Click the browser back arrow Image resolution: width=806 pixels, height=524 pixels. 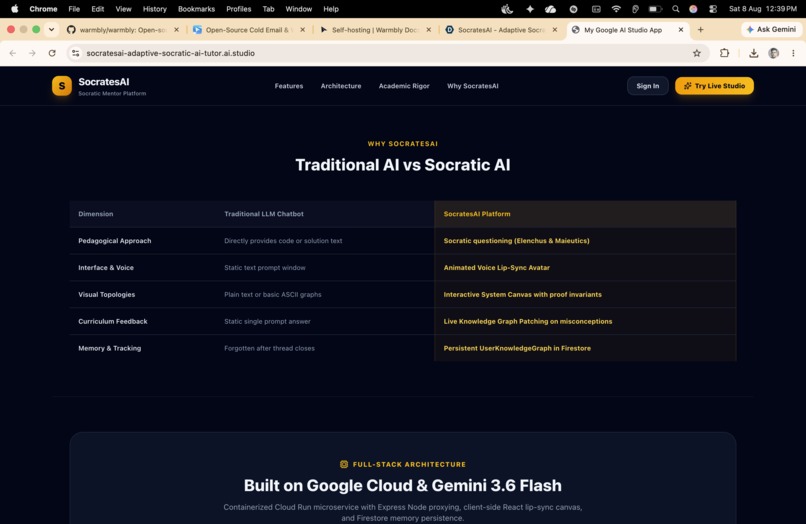[13, 53]
